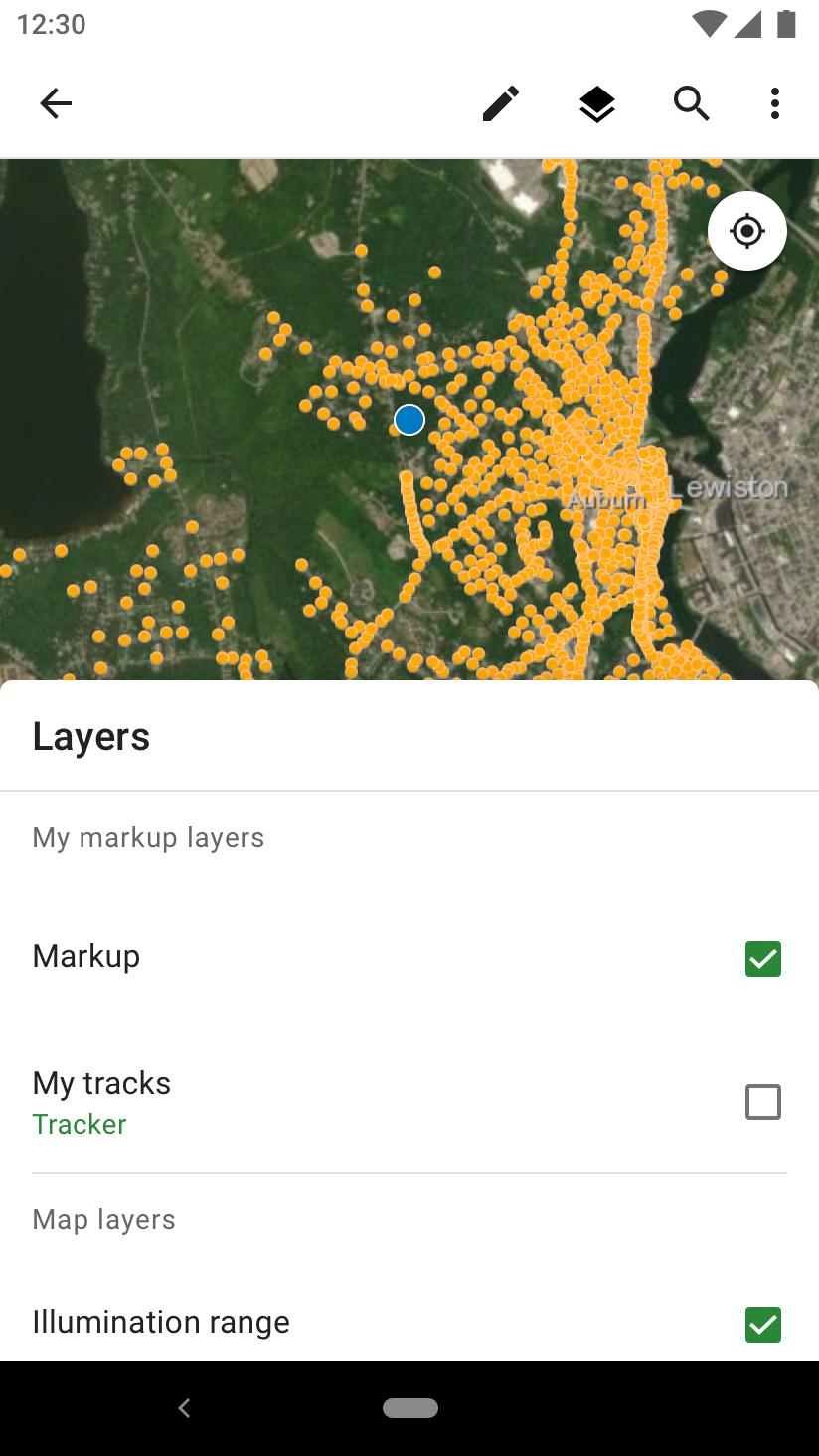Toggle the layers panel icon
819x1456 pixels.
596,103
